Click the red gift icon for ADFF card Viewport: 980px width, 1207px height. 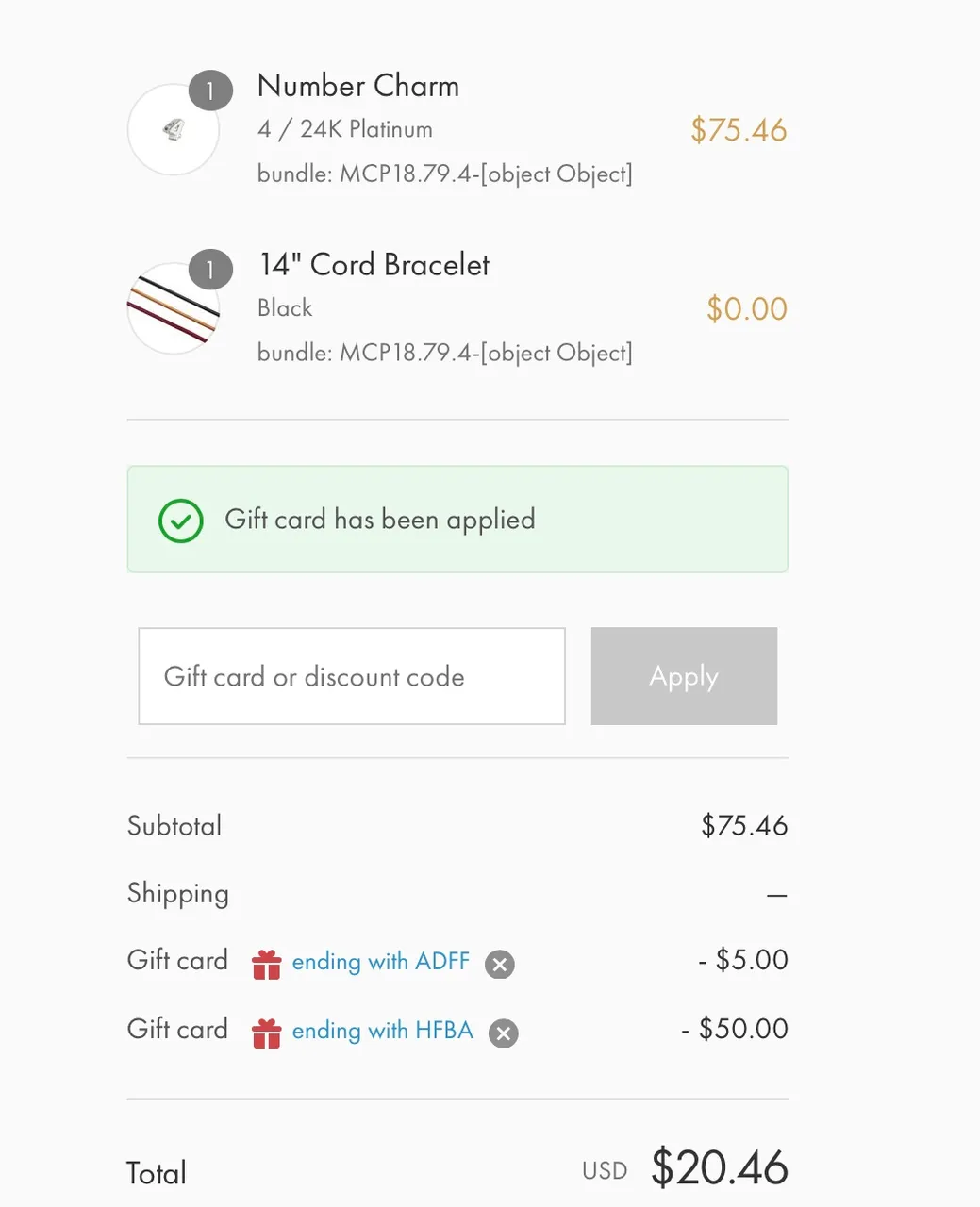tap(267, 964)
